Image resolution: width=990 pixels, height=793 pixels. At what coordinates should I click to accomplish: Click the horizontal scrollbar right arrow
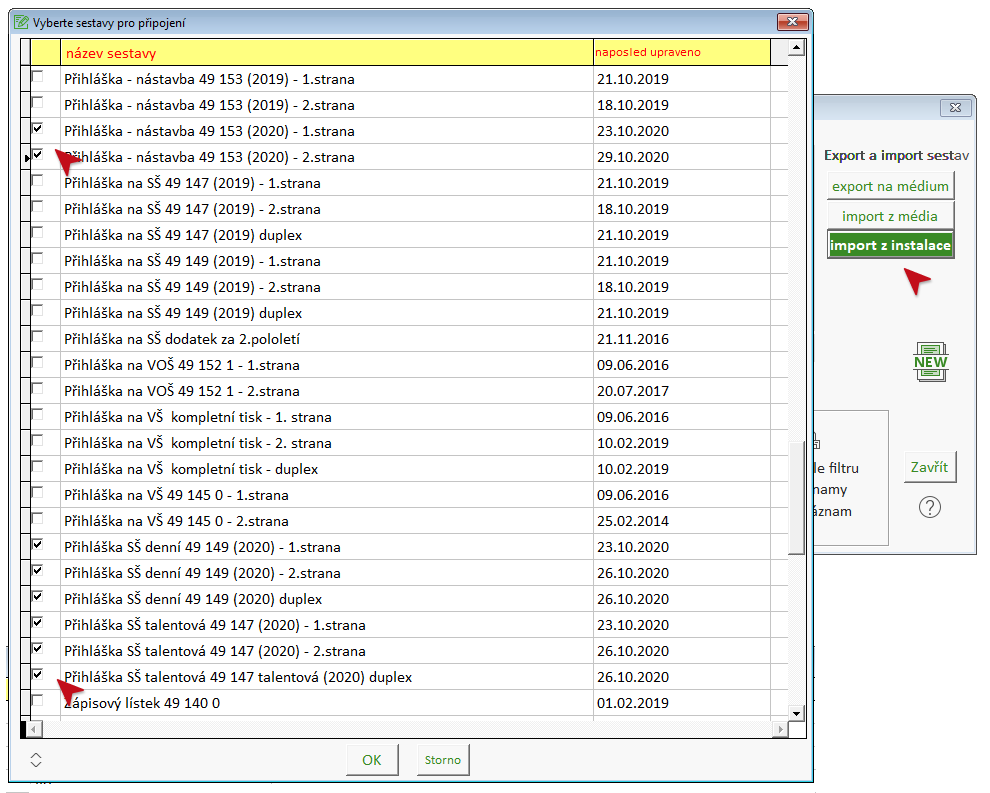pyautogui.click(x=781, y=729)
